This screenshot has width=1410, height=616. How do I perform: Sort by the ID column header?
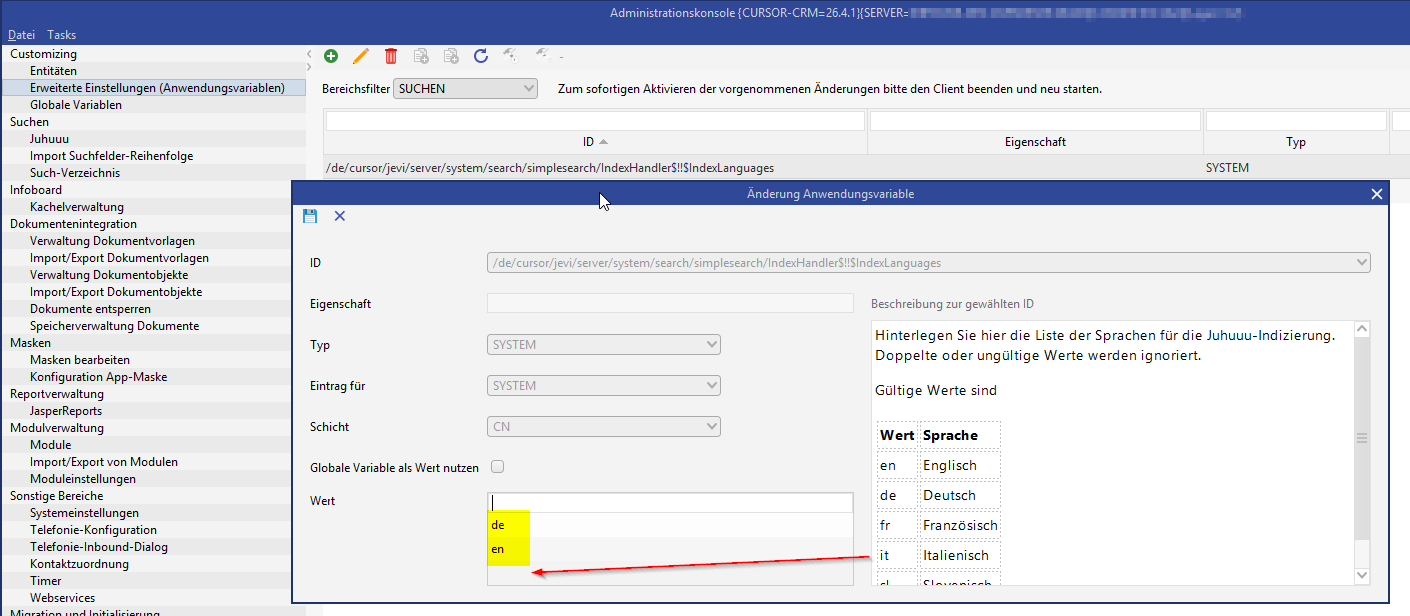[595, 142]
